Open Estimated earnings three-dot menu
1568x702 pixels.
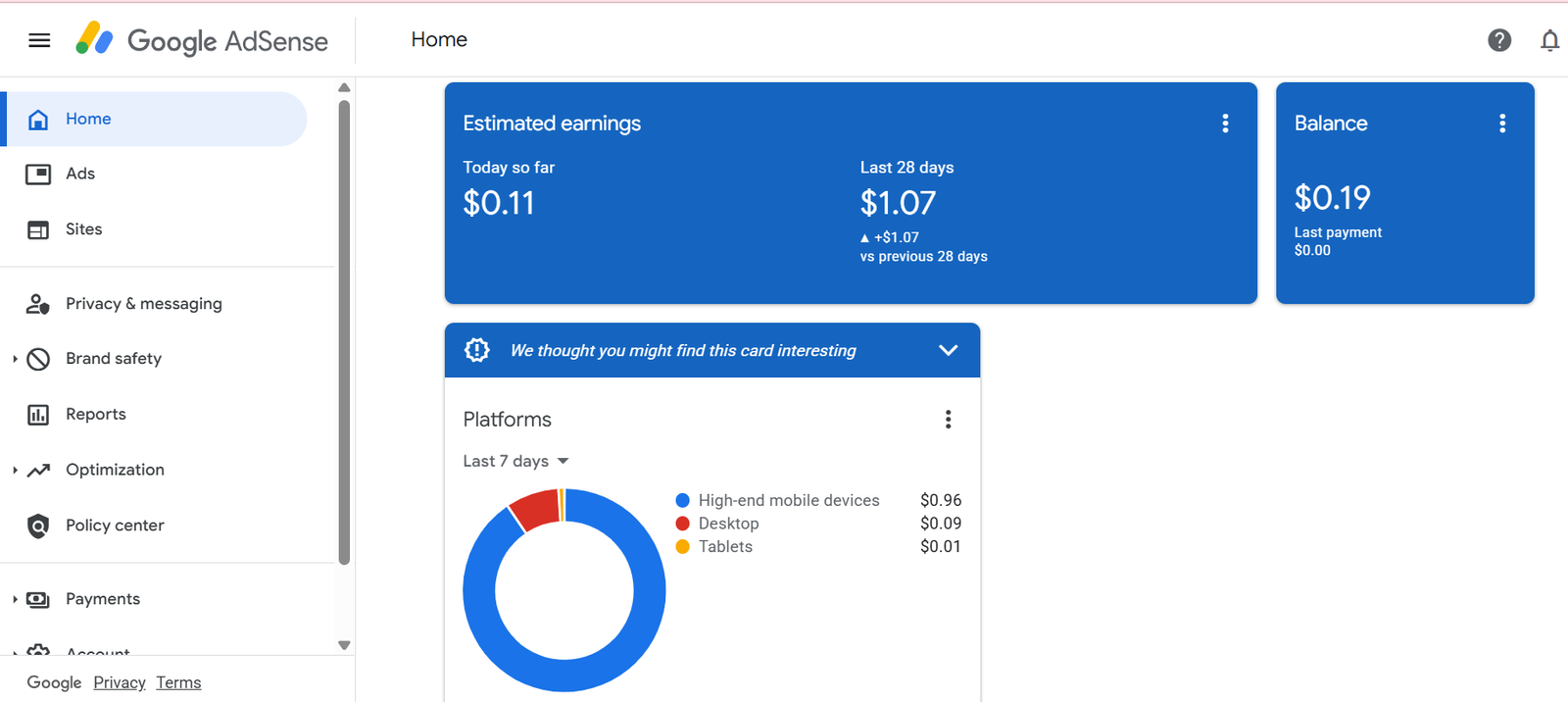click(1225, 124)
